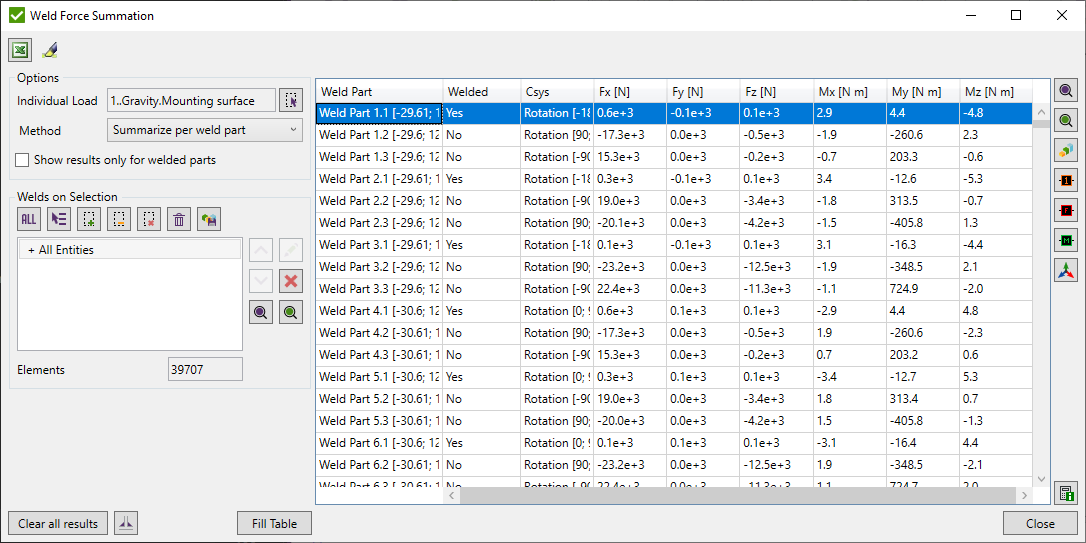Viewport: 1086px width, 543px height.
Task: Click the green M moment icon
Action: [x=1066, y=241]
